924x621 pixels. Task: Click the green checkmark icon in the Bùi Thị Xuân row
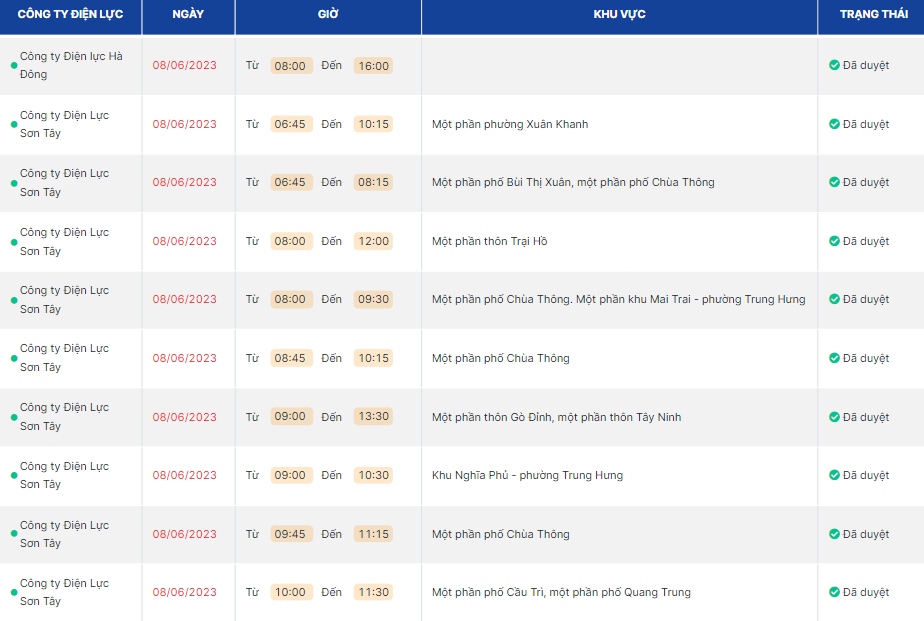(x=834, y=182)
